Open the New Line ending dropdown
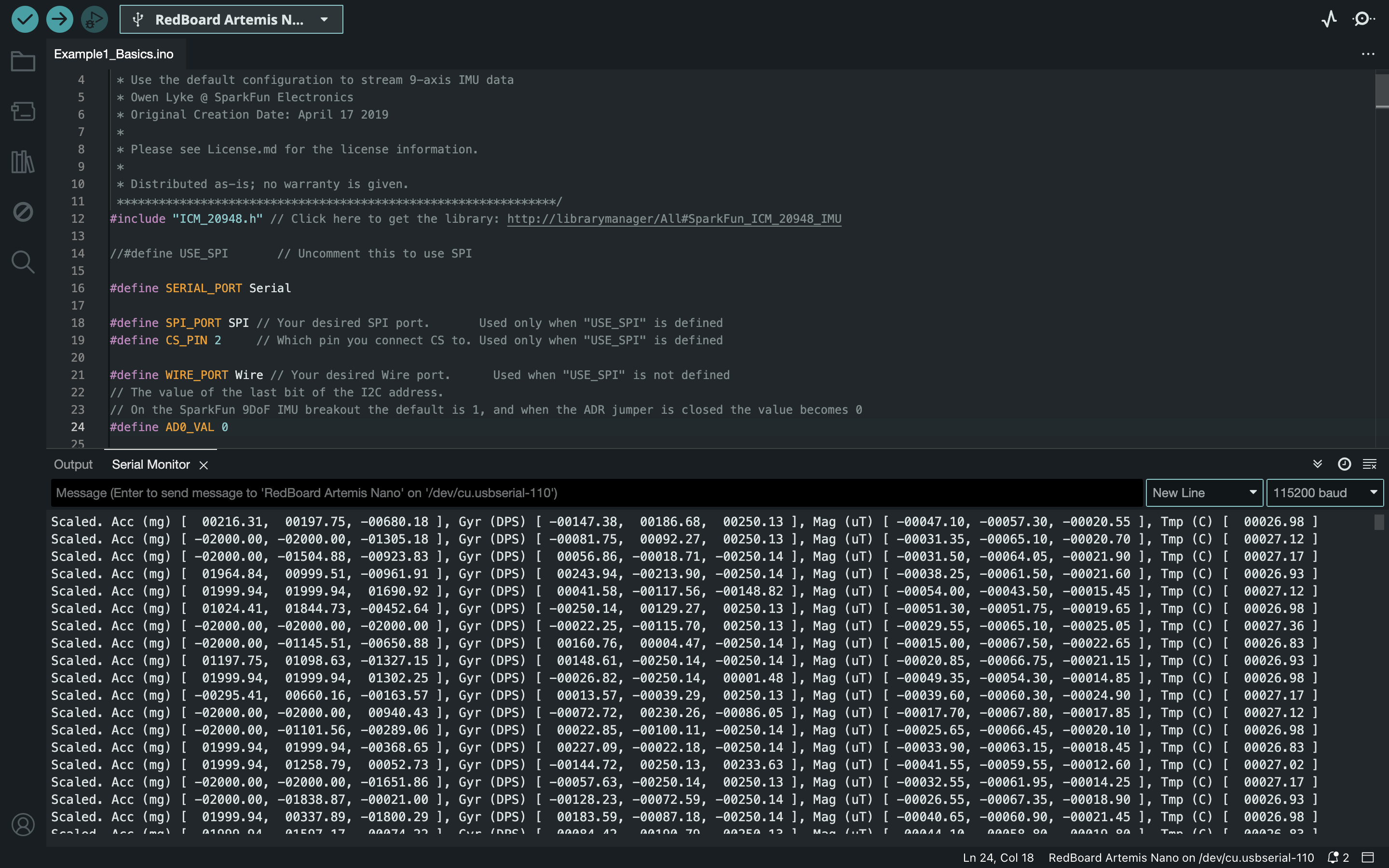The width and height of the screenshot is (1389, 868). point(1204,492)
